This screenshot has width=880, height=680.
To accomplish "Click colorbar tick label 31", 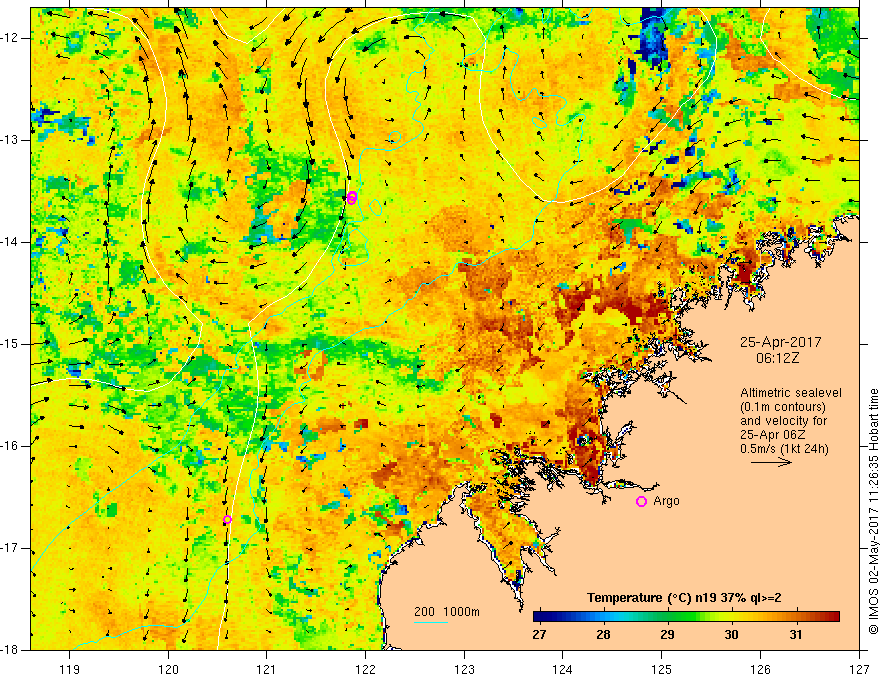I will (x=795, y=635).
